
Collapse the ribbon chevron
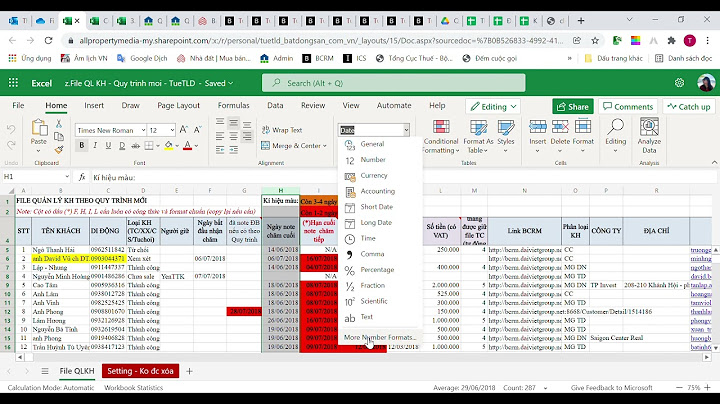(x=714, y=163)
